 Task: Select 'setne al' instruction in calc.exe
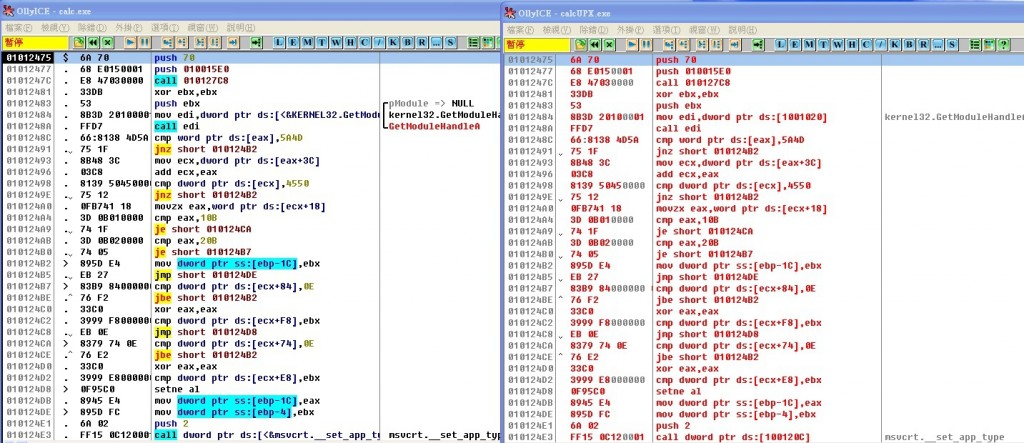coord(178,389)
